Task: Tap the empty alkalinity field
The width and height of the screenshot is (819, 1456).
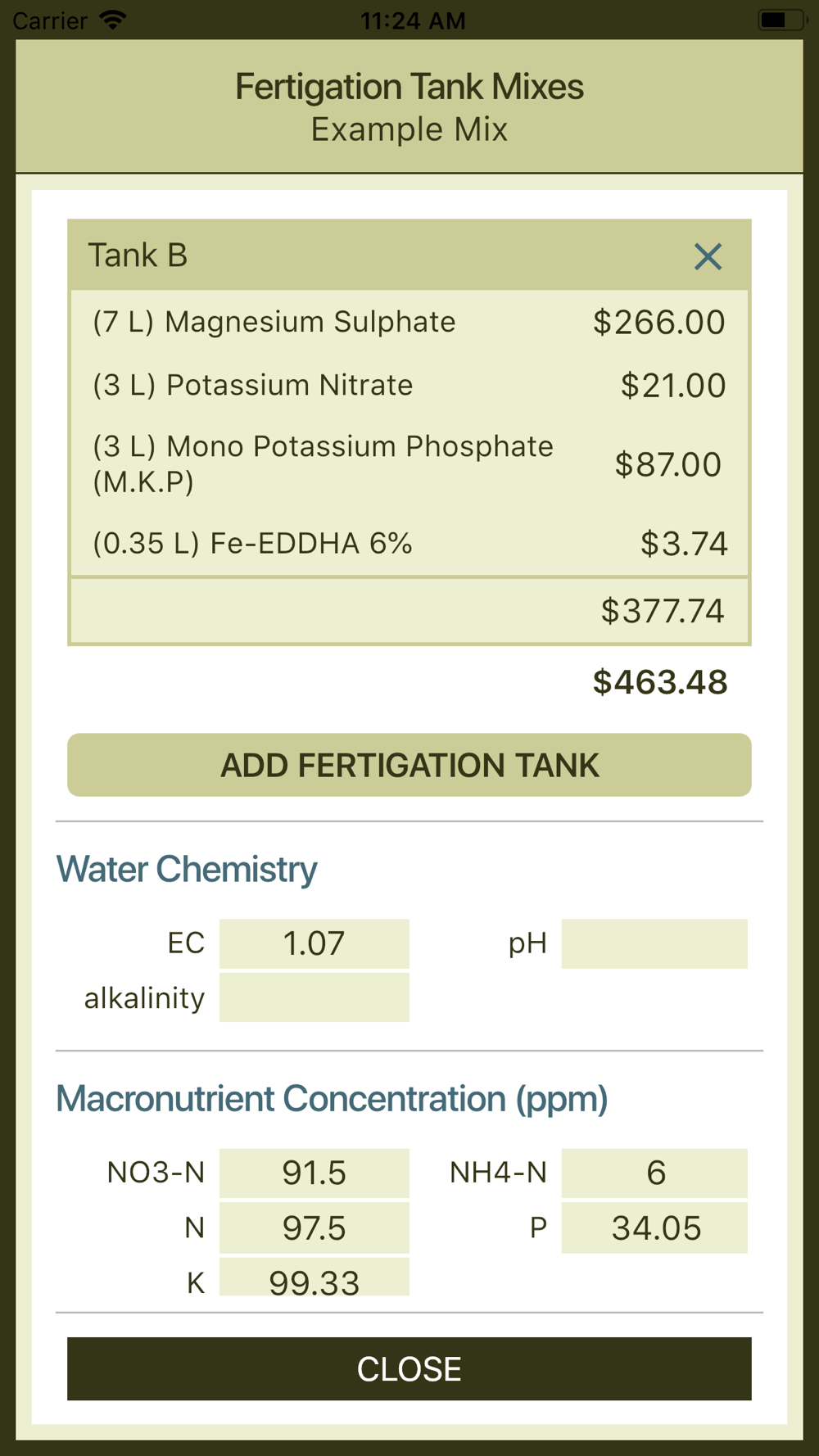Action: pyautogui.click(x=314, y=997)
